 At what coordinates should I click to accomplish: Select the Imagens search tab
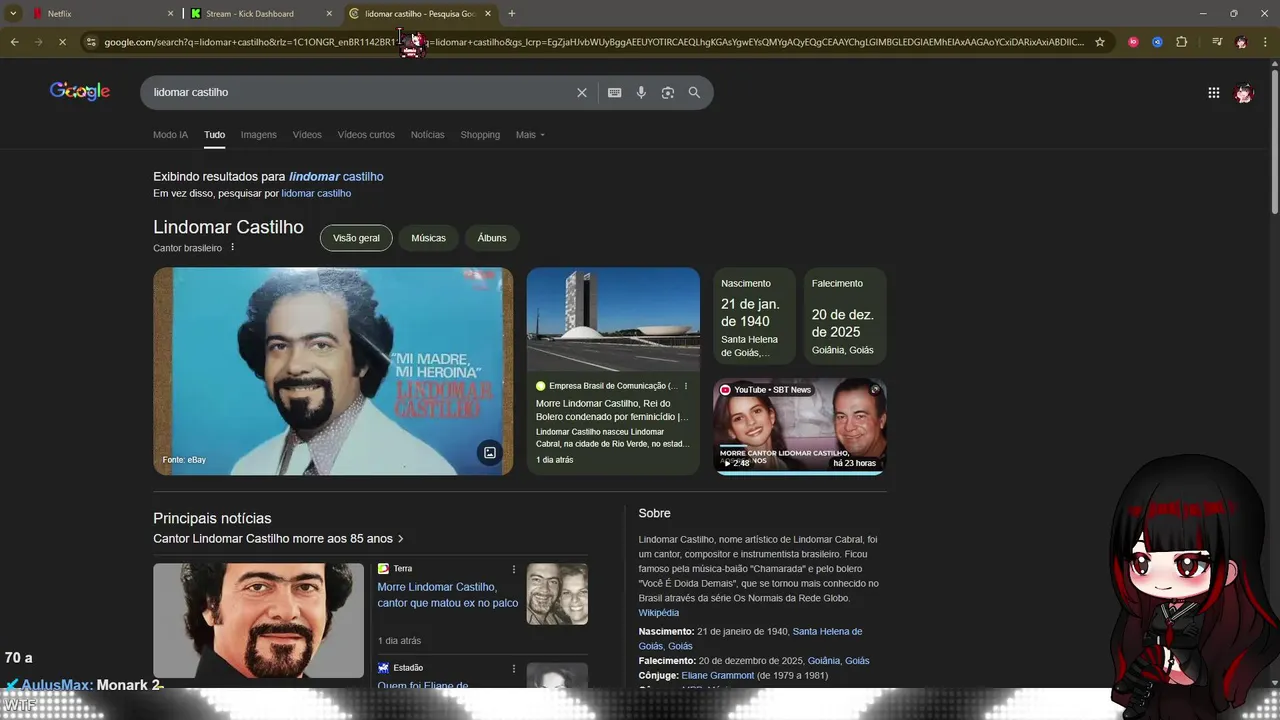click(258, 135)
